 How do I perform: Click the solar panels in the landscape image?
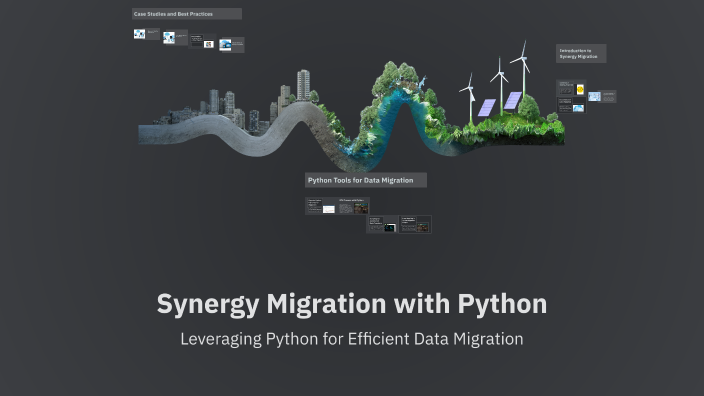tap(500, 104)
